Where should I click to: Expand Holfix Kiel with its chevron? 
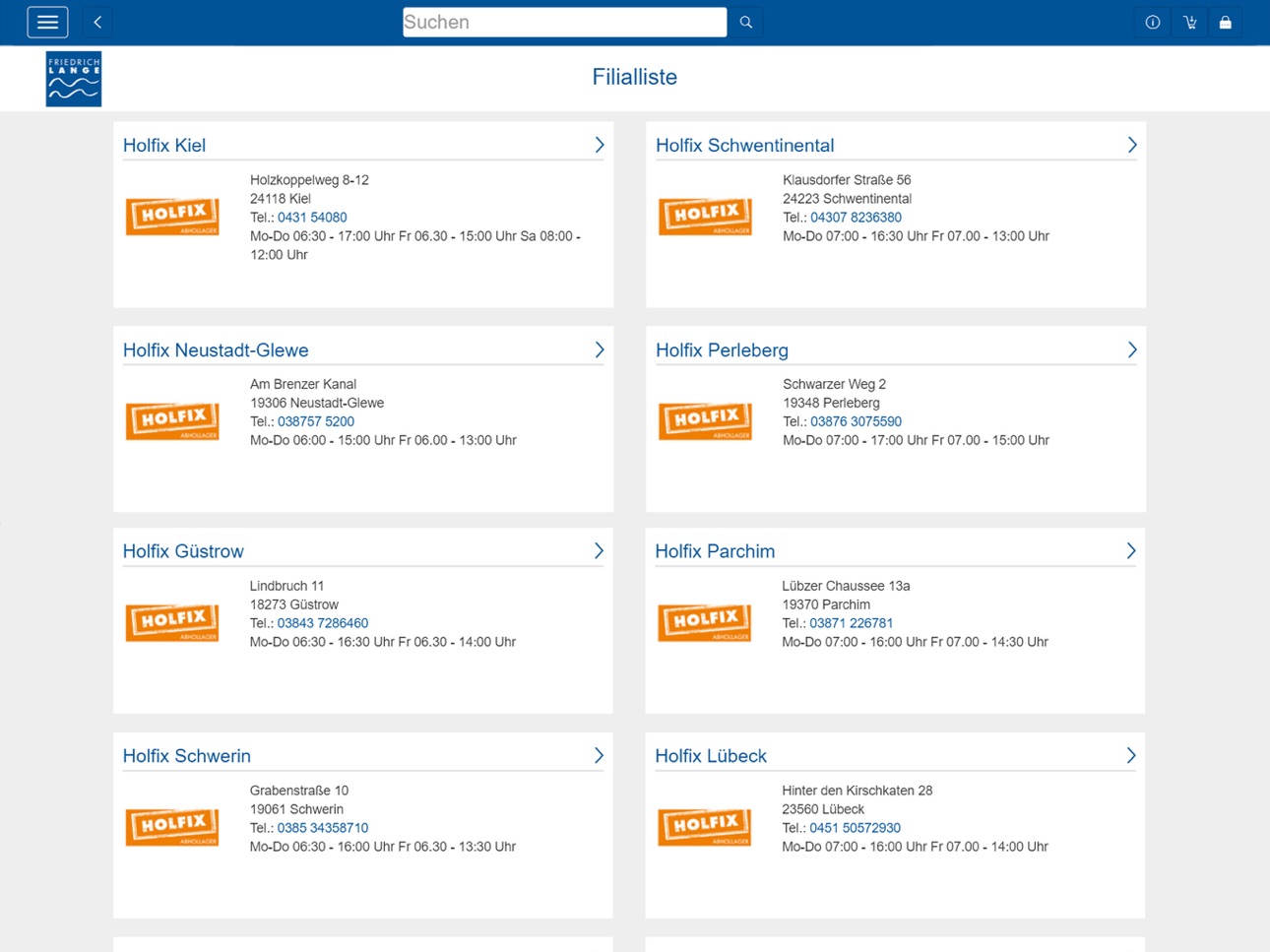(x=600, y=145)
